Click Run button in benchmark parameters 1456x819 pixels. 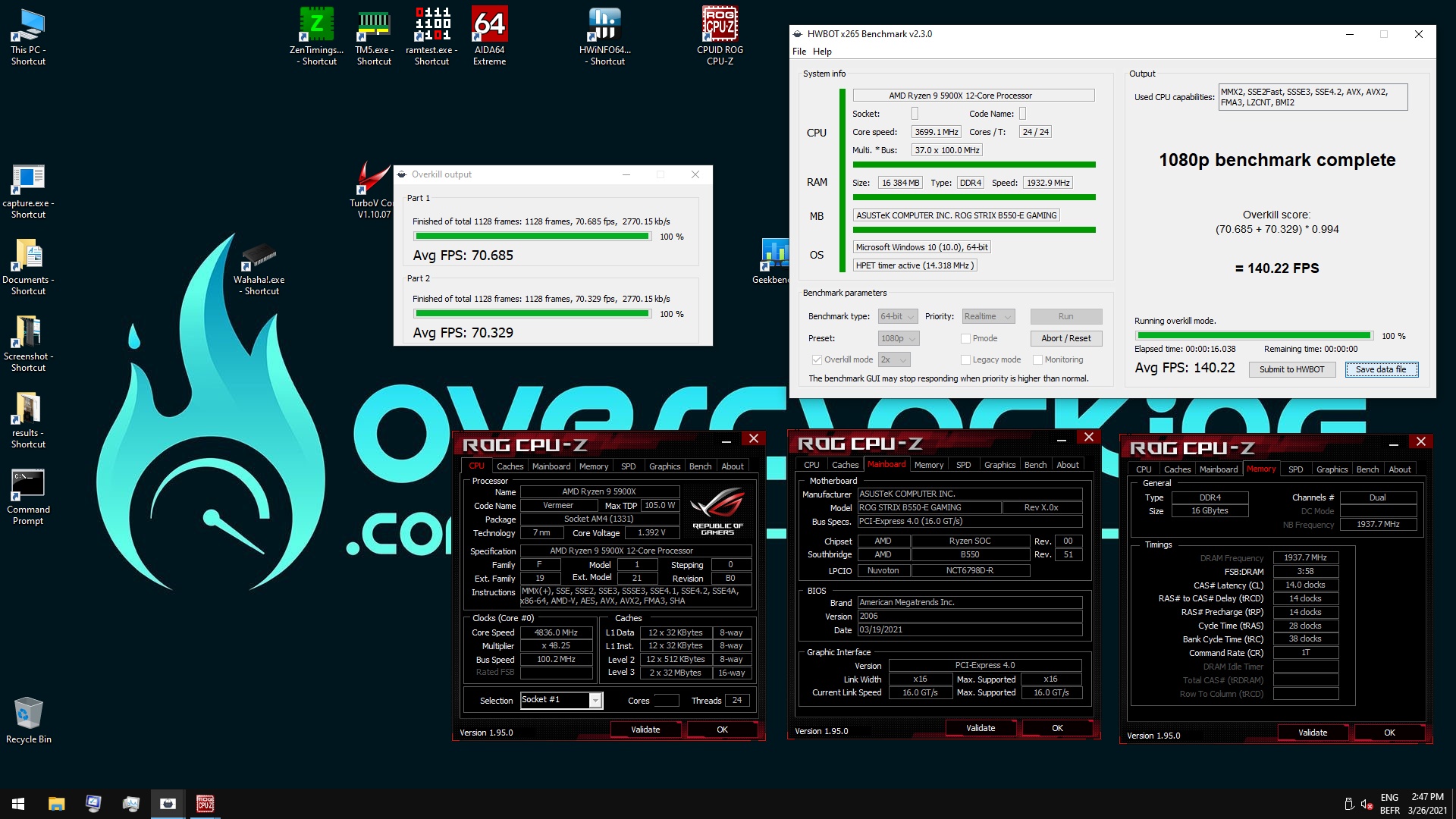click(x=1065, y=316)
